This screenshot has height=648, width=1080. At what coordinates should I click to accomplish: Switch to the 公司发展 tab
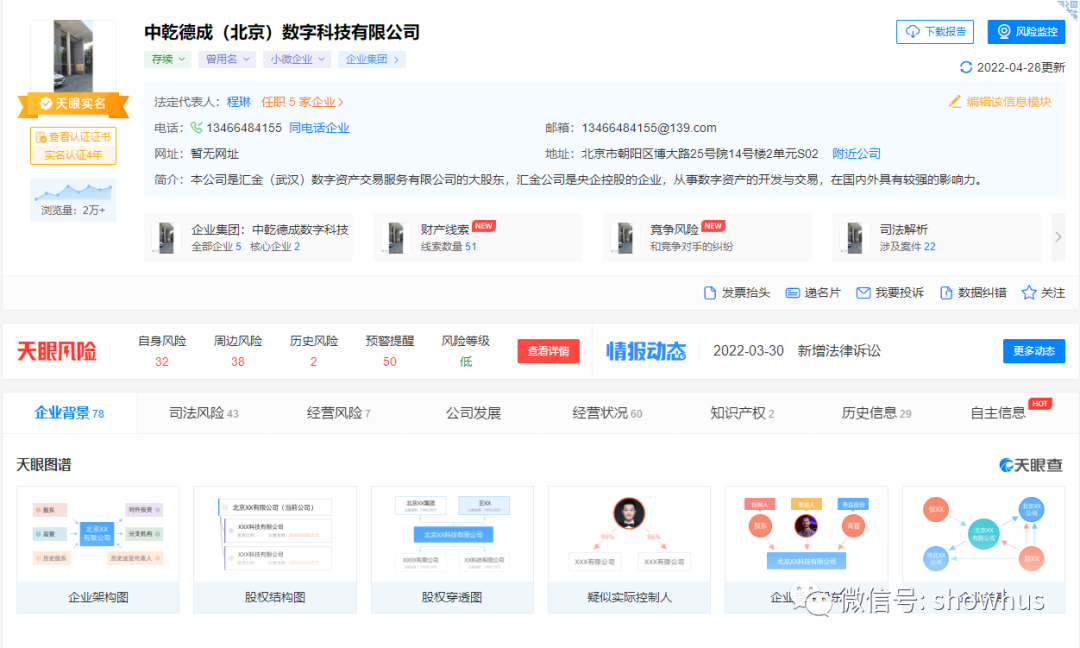[x=472, y=413]
